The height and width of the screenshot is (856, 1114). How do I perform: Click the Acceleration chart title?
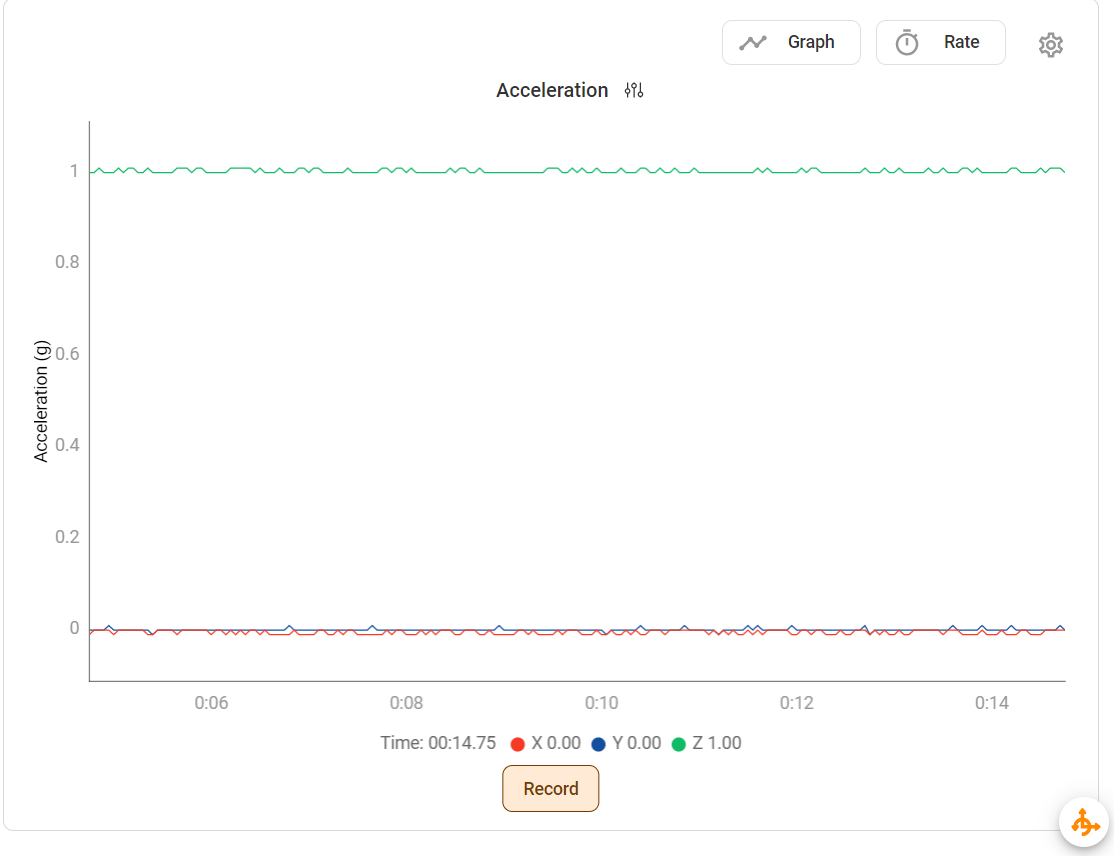tap(552, 90)
